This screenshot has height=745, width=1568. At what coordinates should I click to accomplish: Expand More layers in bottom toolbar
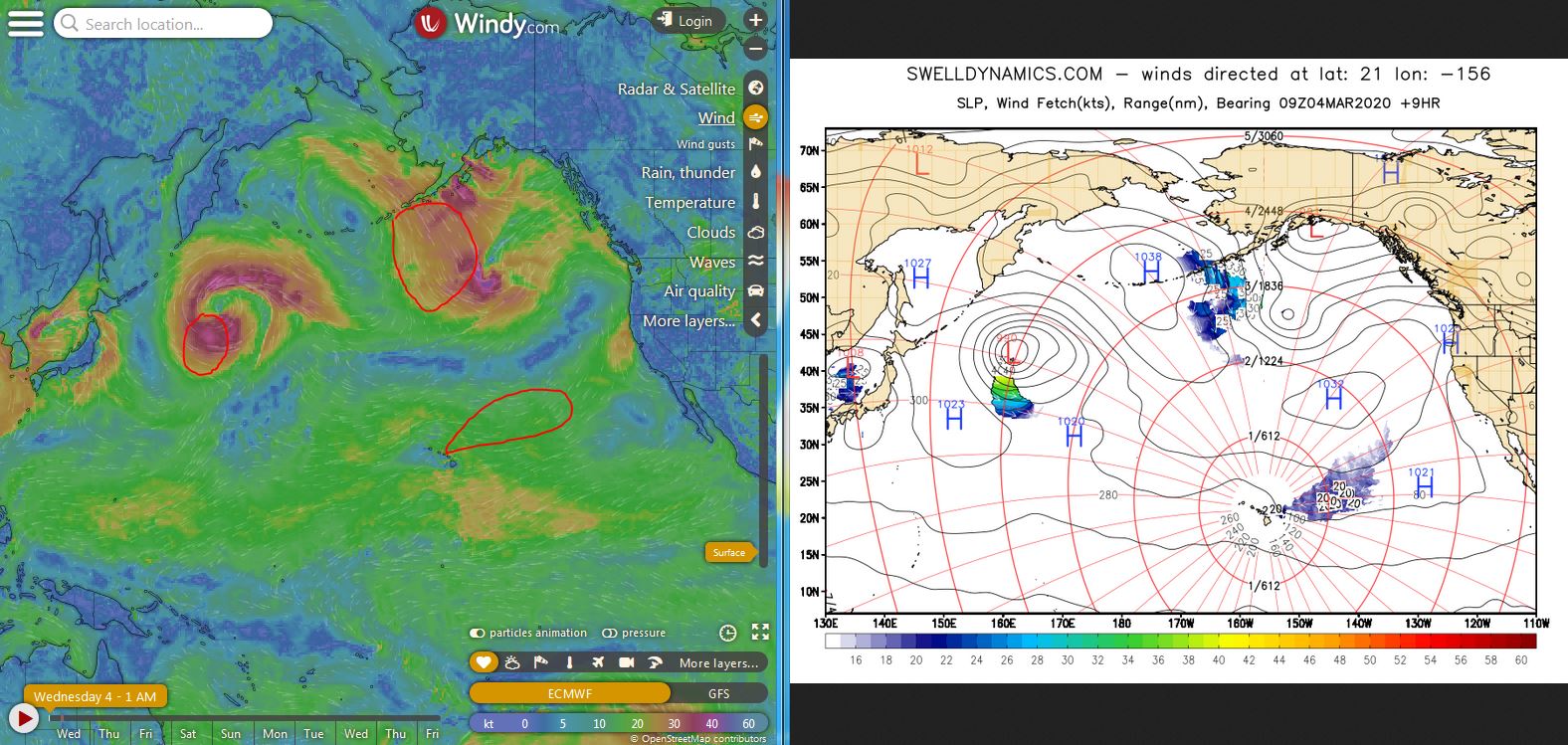click(x=718, y=662)
